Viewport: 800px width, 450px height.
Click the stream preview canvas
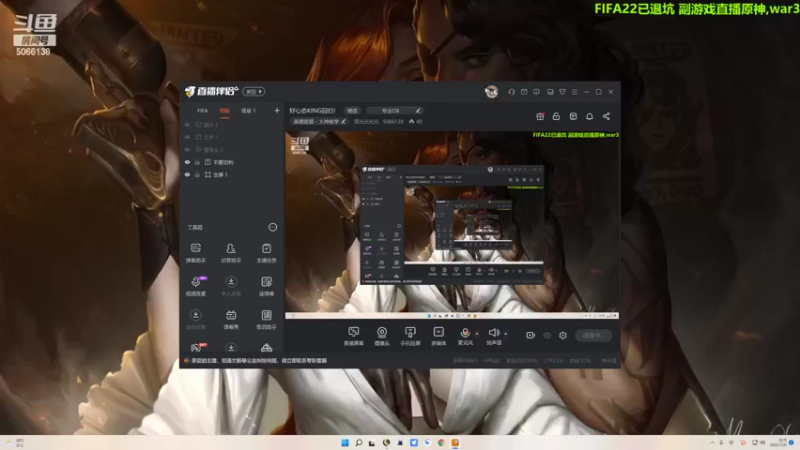tap(452, 226)
